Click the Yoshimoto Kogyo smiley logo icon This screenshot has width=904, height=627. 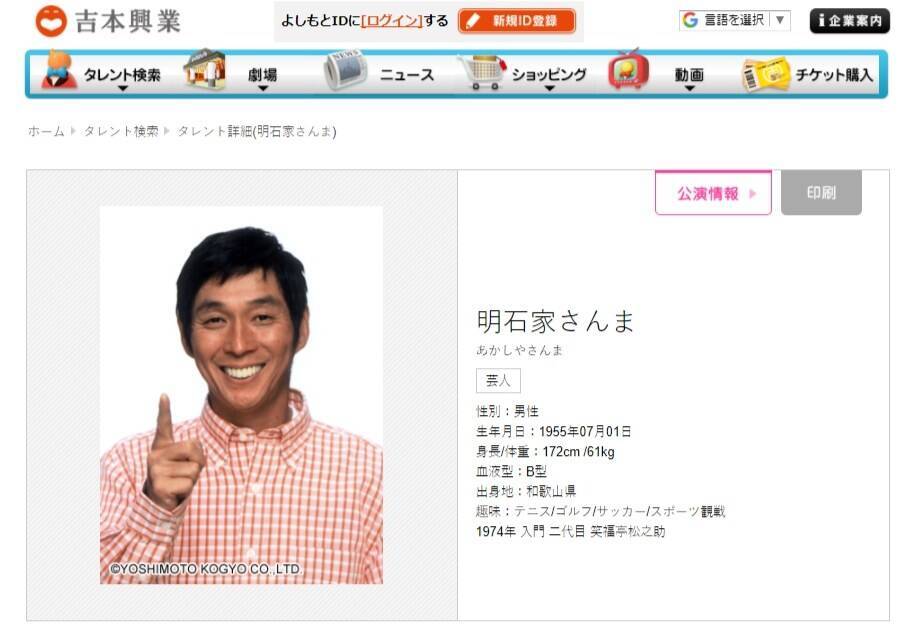(51, 21)
